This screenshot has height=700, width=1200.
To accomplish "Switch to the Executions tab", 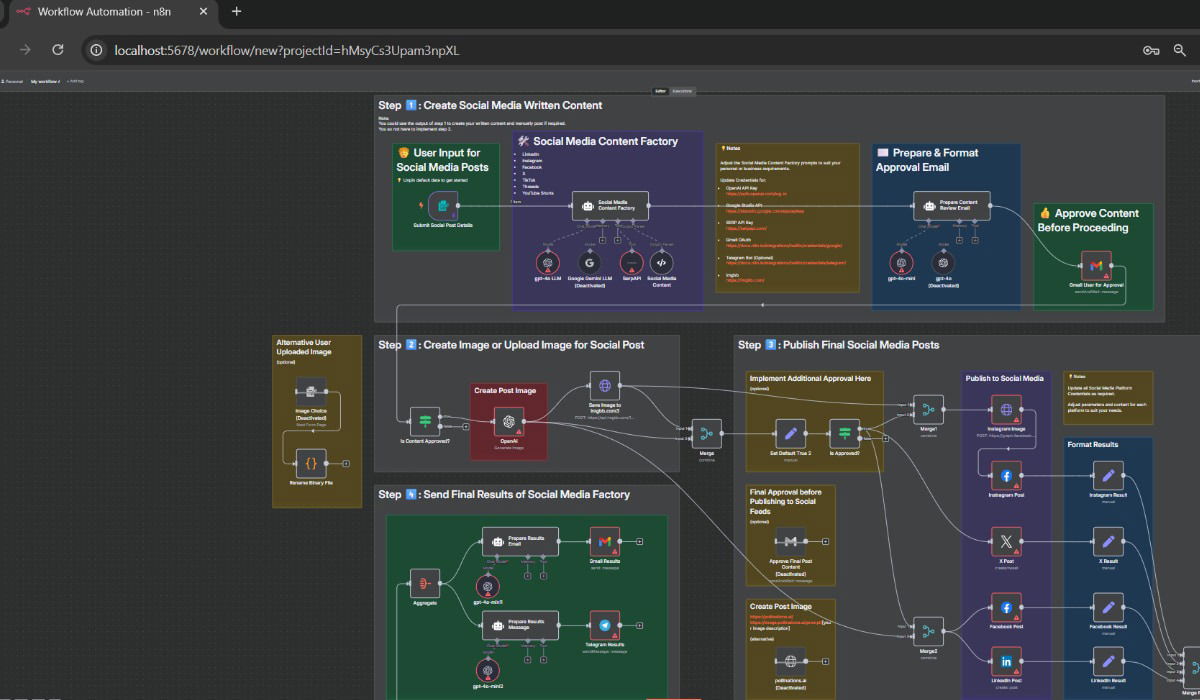I will tap(683, 91).
